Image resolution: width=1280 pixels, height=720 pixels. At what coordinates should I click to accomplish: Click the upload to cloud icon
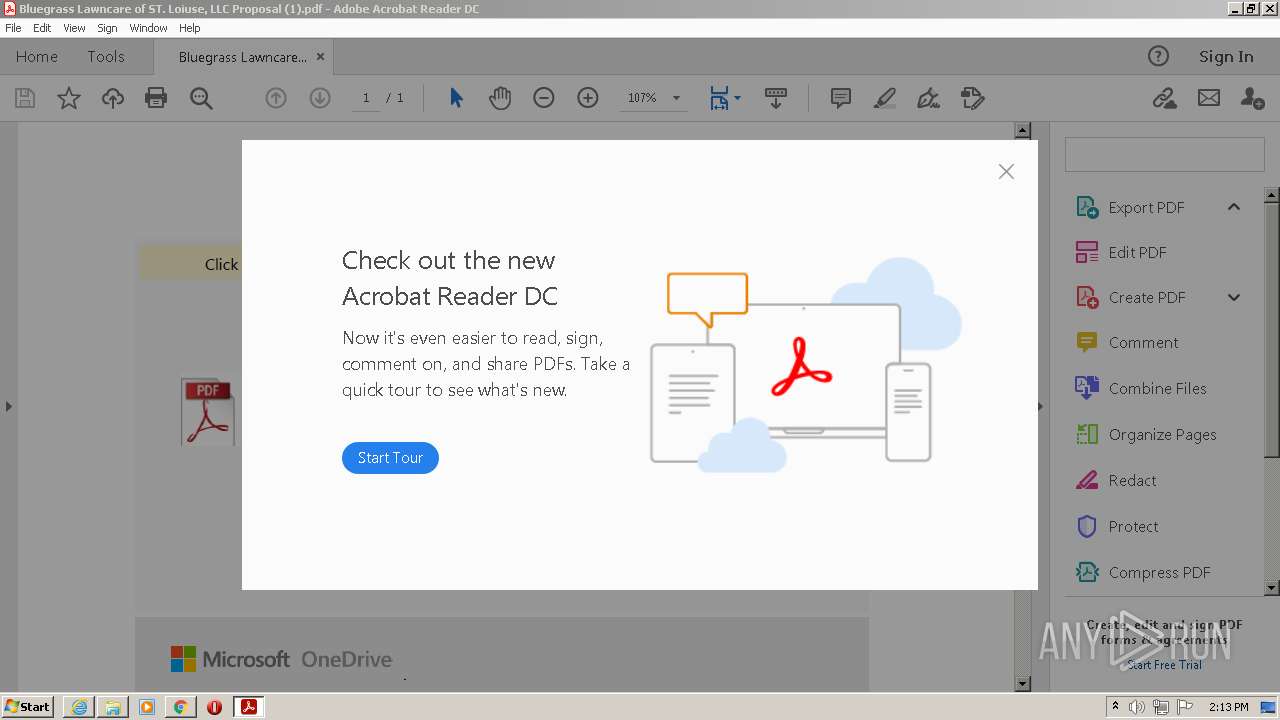coord(113,98)
